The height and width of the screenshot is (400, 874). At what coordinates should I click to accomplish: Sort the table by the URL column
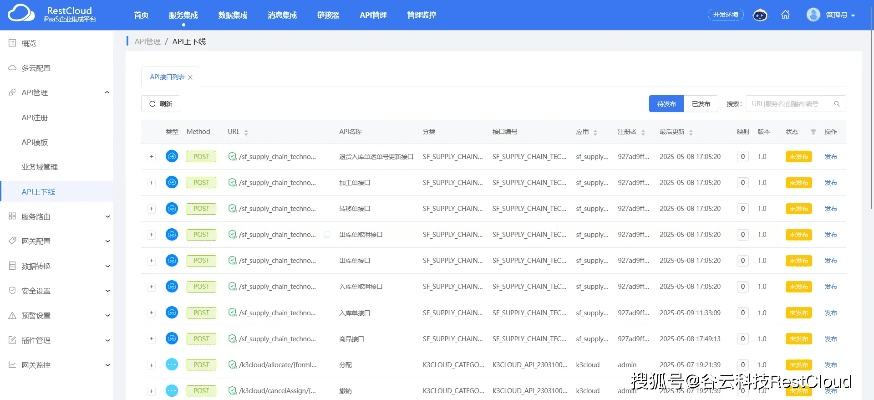coord(245,132)
